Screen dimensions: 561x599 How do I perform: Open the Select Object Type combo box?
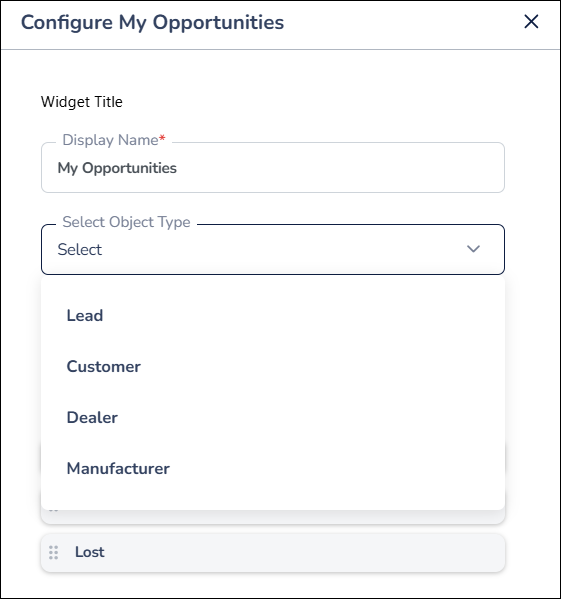pyautogui.click(x=273, y=249)
